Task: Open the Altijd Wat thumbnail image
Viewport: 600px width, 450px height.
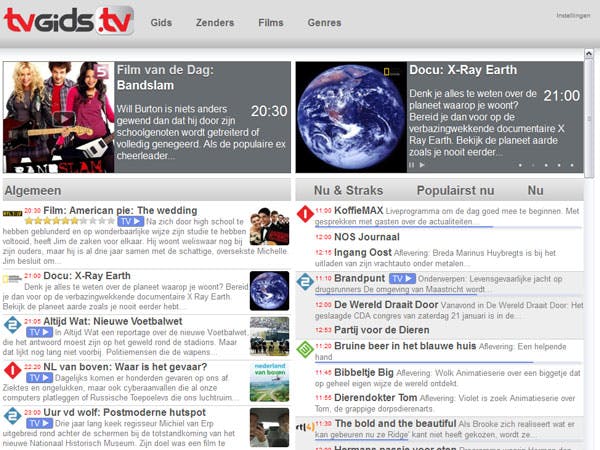Action: click(x=269, y=336)
